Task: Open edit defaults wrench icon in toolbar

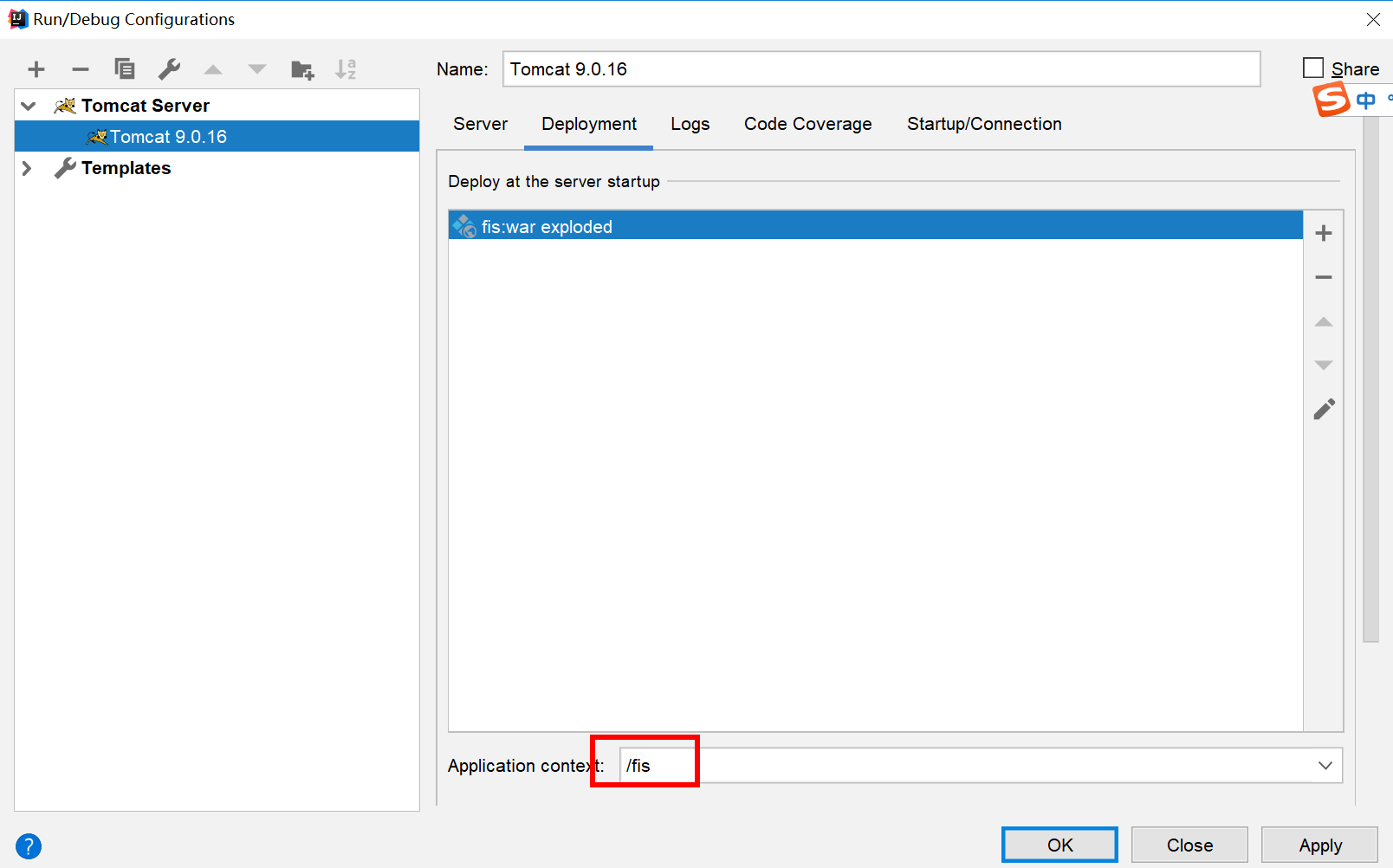Action: (x=169, y=68)
